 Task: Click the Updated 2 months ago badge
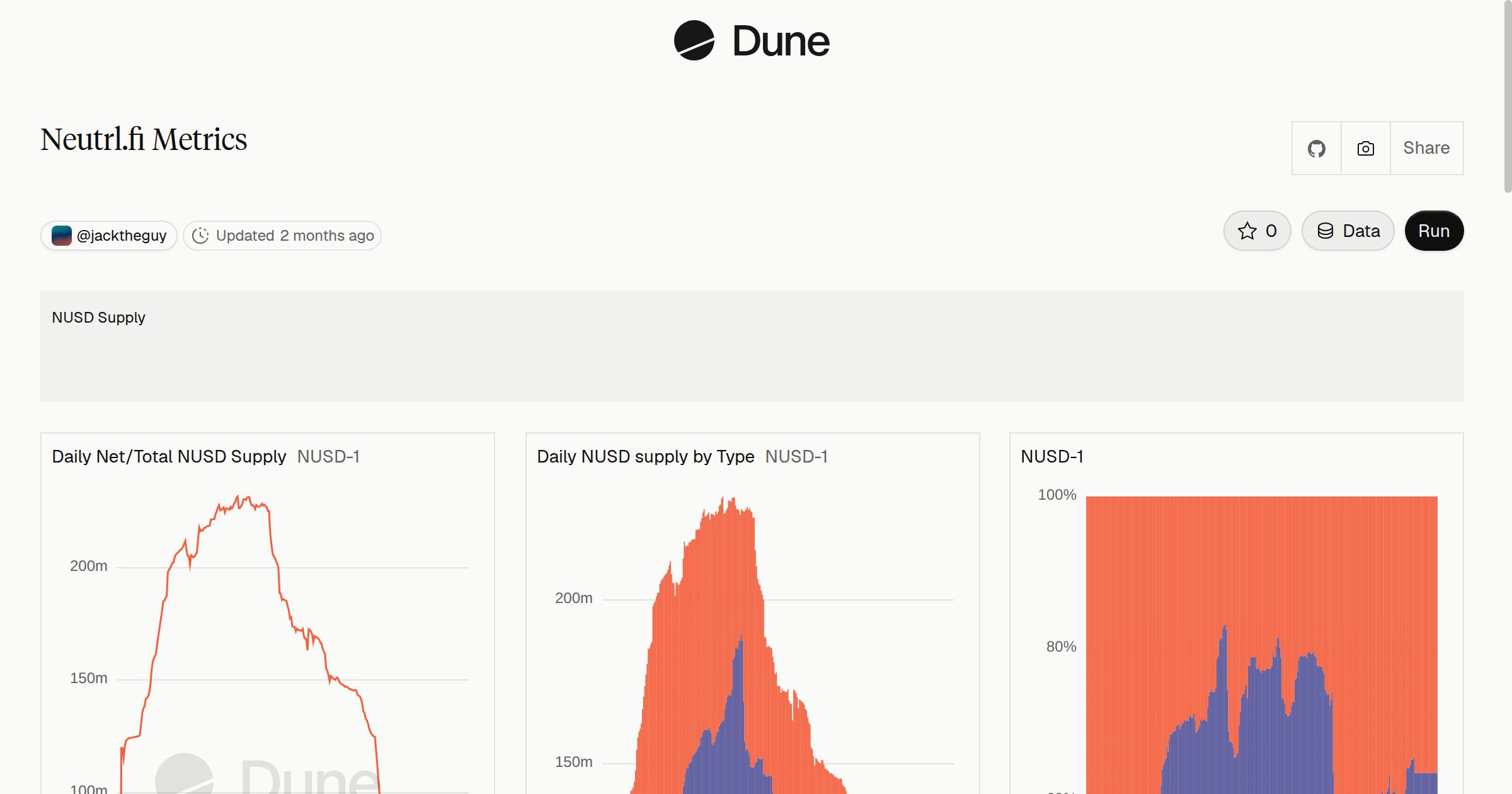(282, 236)
